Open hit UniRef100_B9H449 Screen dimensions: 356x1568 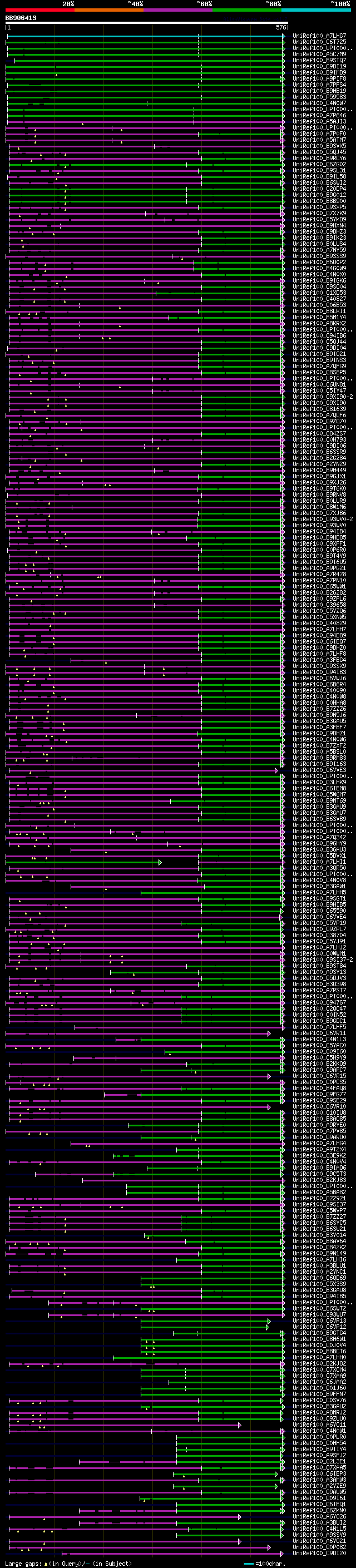pos(319,470)
